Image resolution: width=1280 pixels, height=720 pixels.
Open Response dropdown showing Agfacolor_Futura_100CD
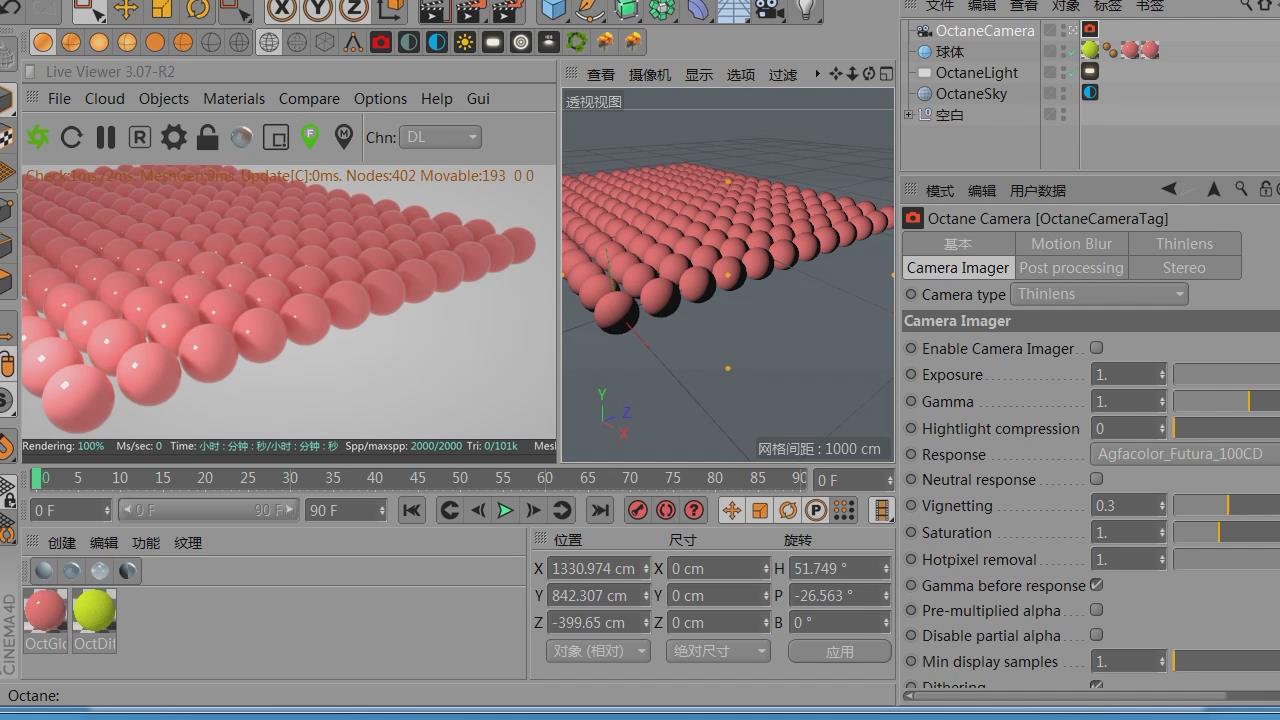pos(1185,454)
